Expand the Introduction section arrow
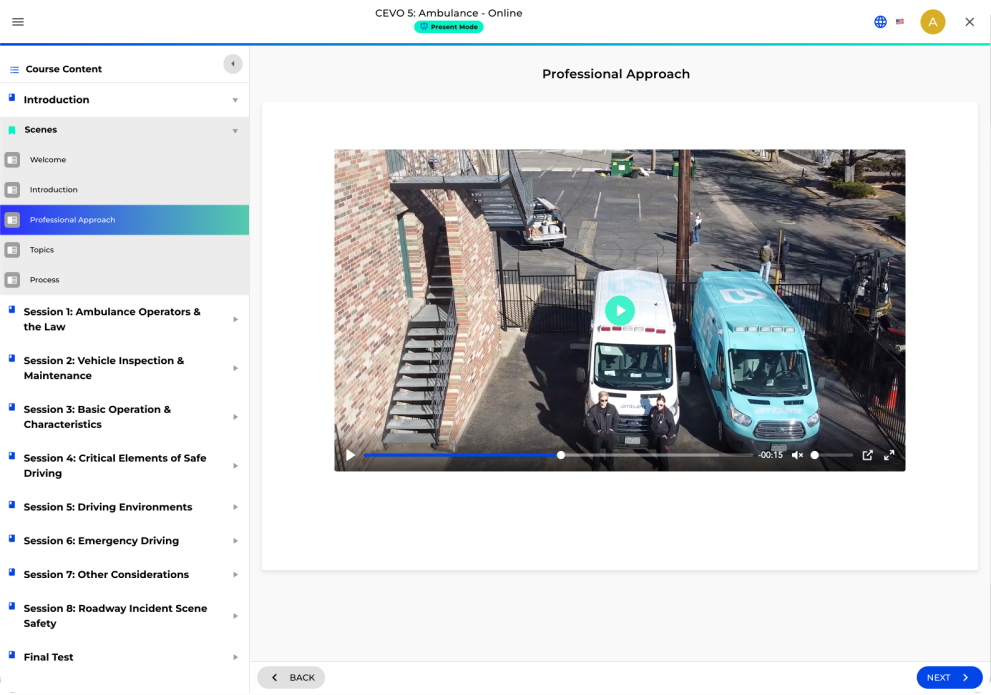 point(235,100)
